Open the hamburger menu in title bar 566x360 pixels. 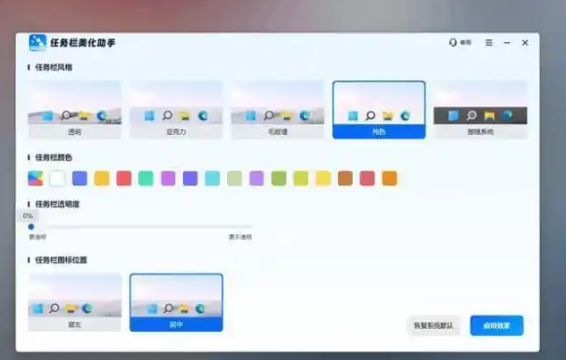(x=489, y=43)
